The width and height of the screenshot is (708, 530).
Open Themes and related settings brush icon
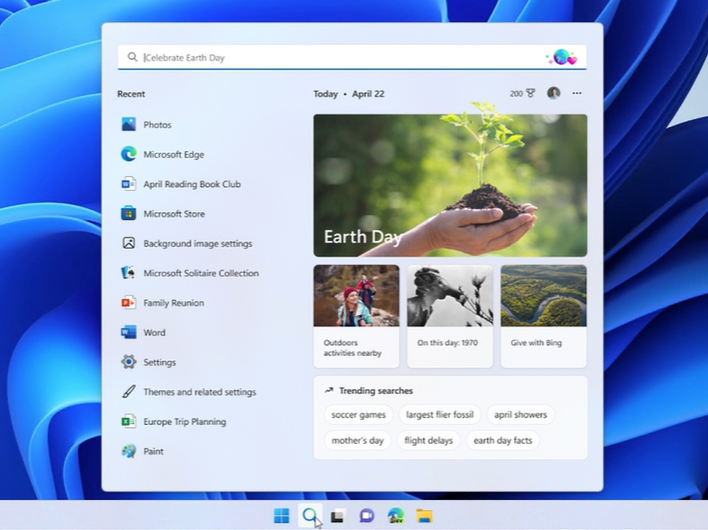129,391
